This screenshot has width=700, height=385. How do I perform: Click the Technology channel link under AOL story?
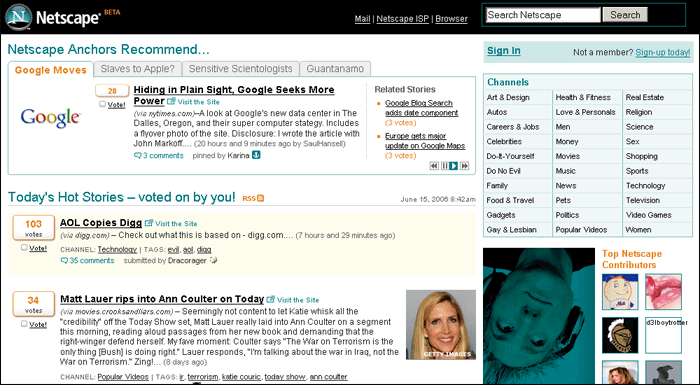pos(117,249)
